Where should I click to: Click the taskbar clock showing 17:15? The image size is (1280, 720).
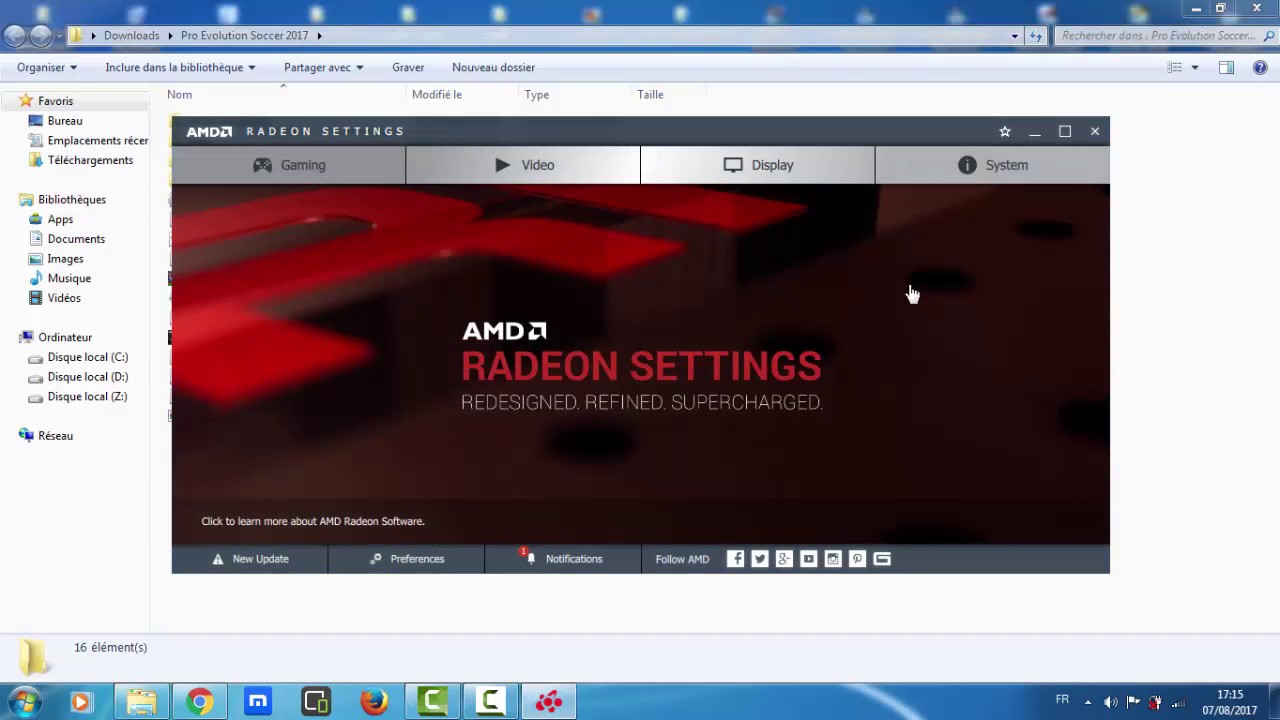[x=1230, y=702]
